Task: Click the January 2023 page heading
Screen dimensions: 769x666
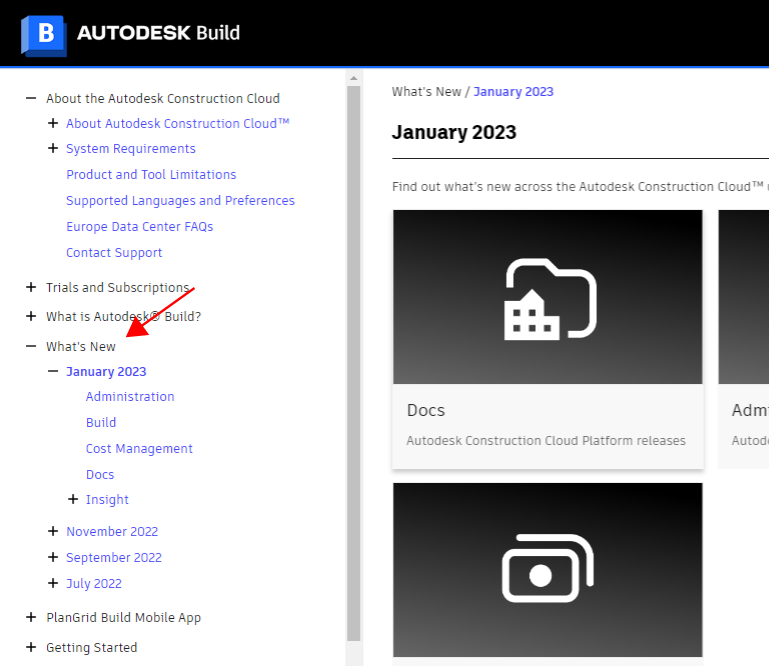Action: click(x=454, y=132)
